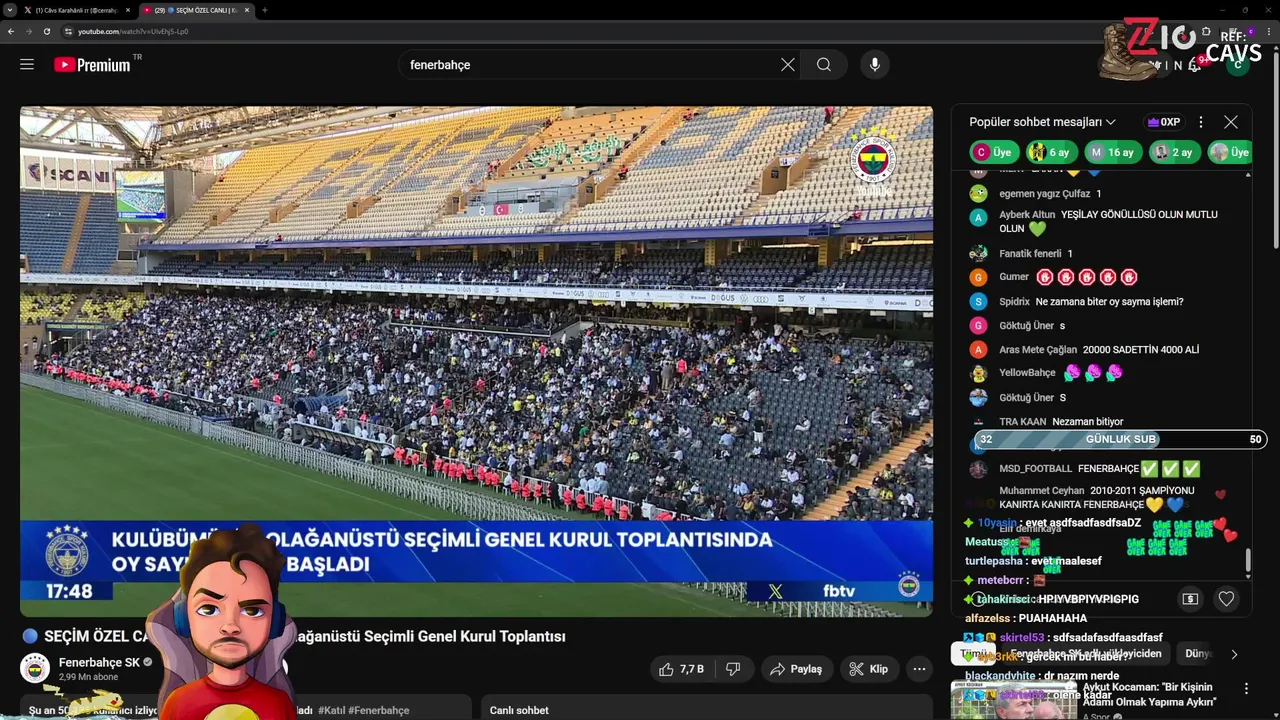Create a clip with Klip button
This screenshot has width=1280, height=720.
(x=868, y=669)
